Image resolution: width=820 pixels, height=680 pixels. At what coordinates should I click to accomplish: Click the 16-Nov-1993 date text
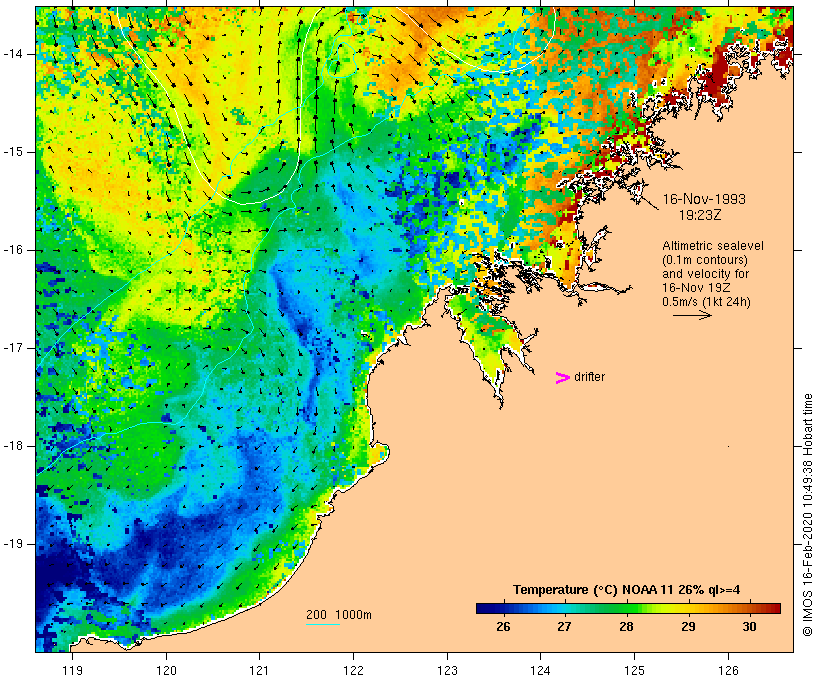click(x=704, y=199)
